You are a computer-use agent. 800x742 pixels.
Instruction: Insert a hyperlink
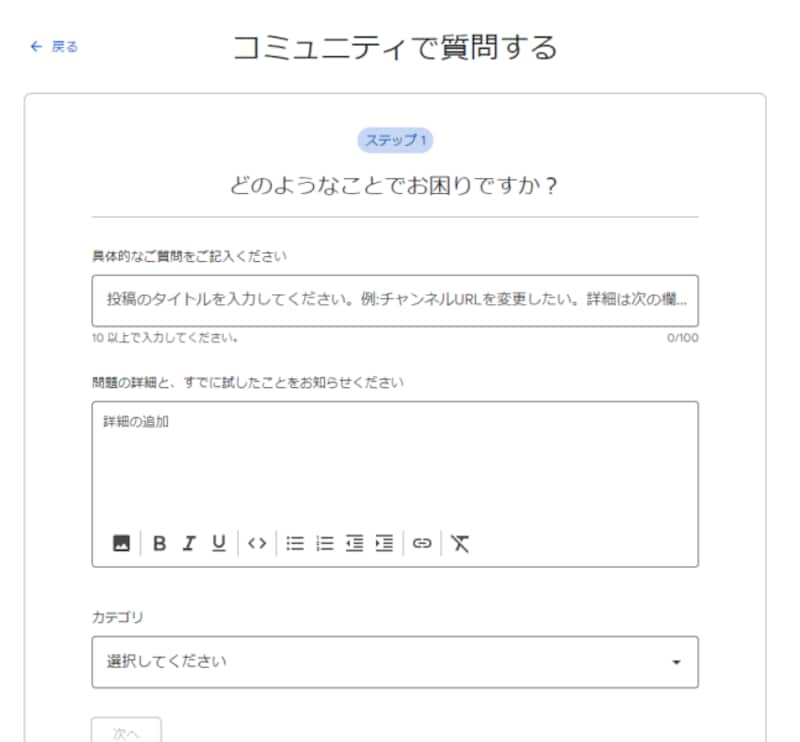pyautogui.click(x=422, y=543)
